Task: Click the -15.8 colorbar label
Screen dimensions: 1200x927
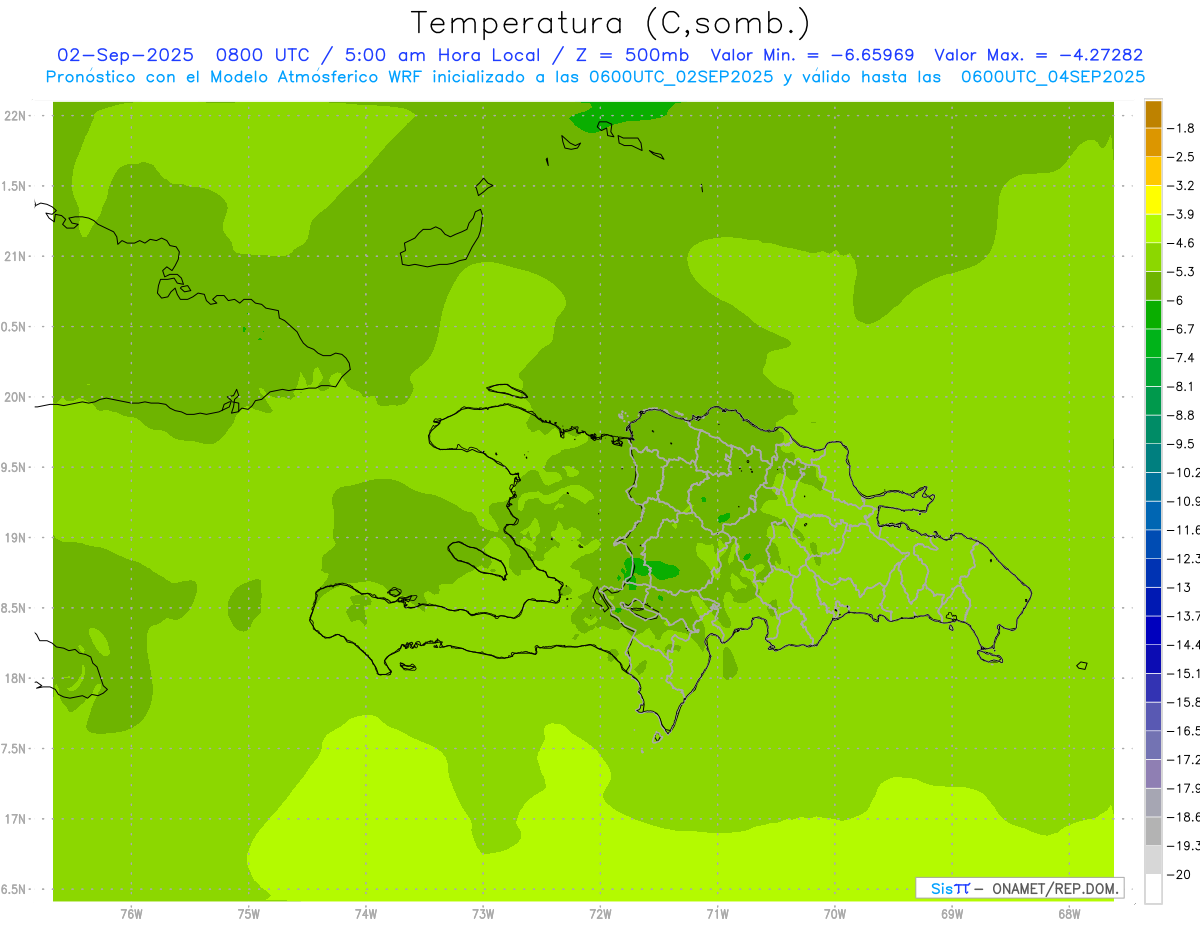Action: (x=1183, y=702)
